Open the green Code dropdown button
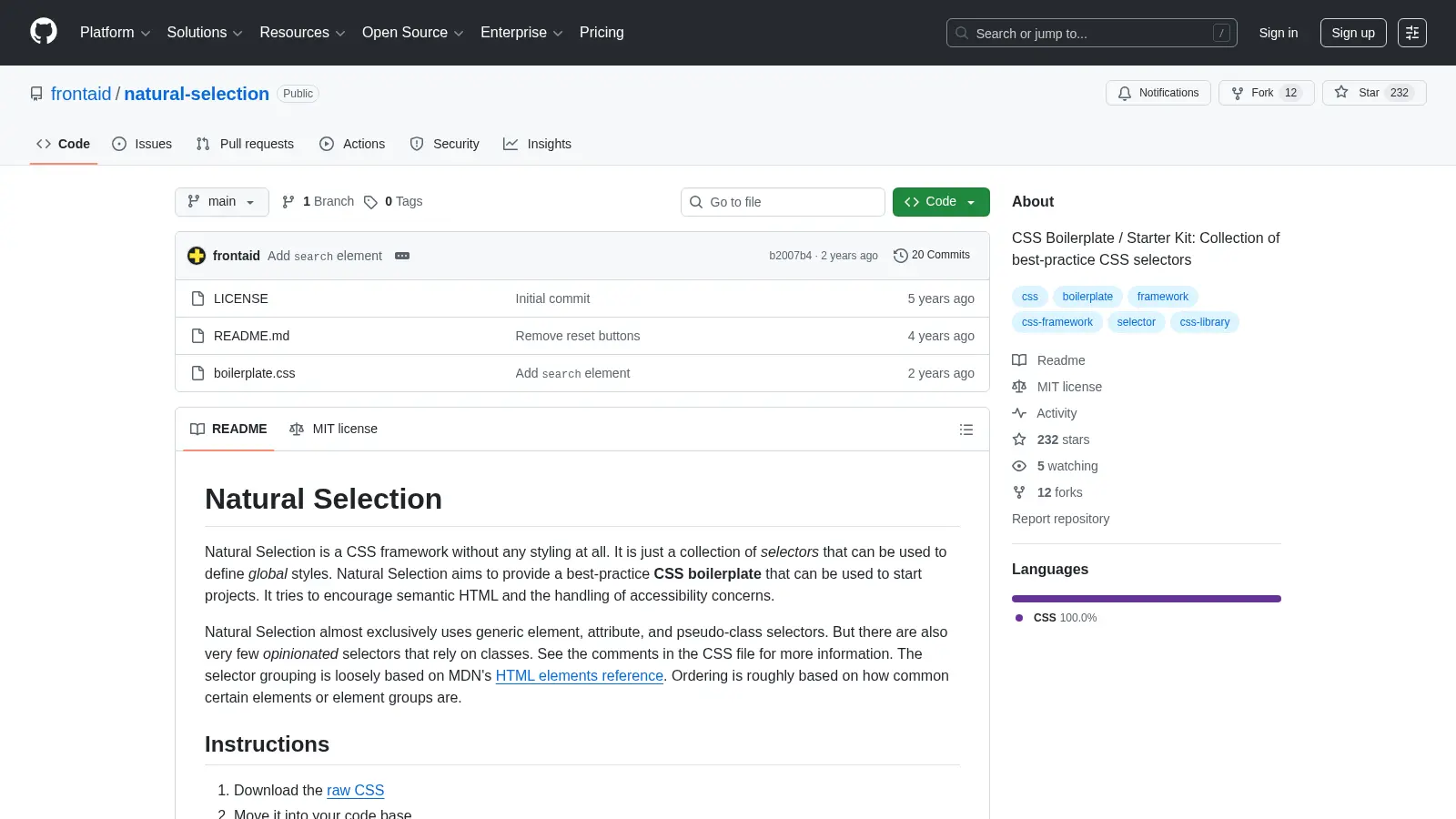1456x819 pixels. coord(941,202)
